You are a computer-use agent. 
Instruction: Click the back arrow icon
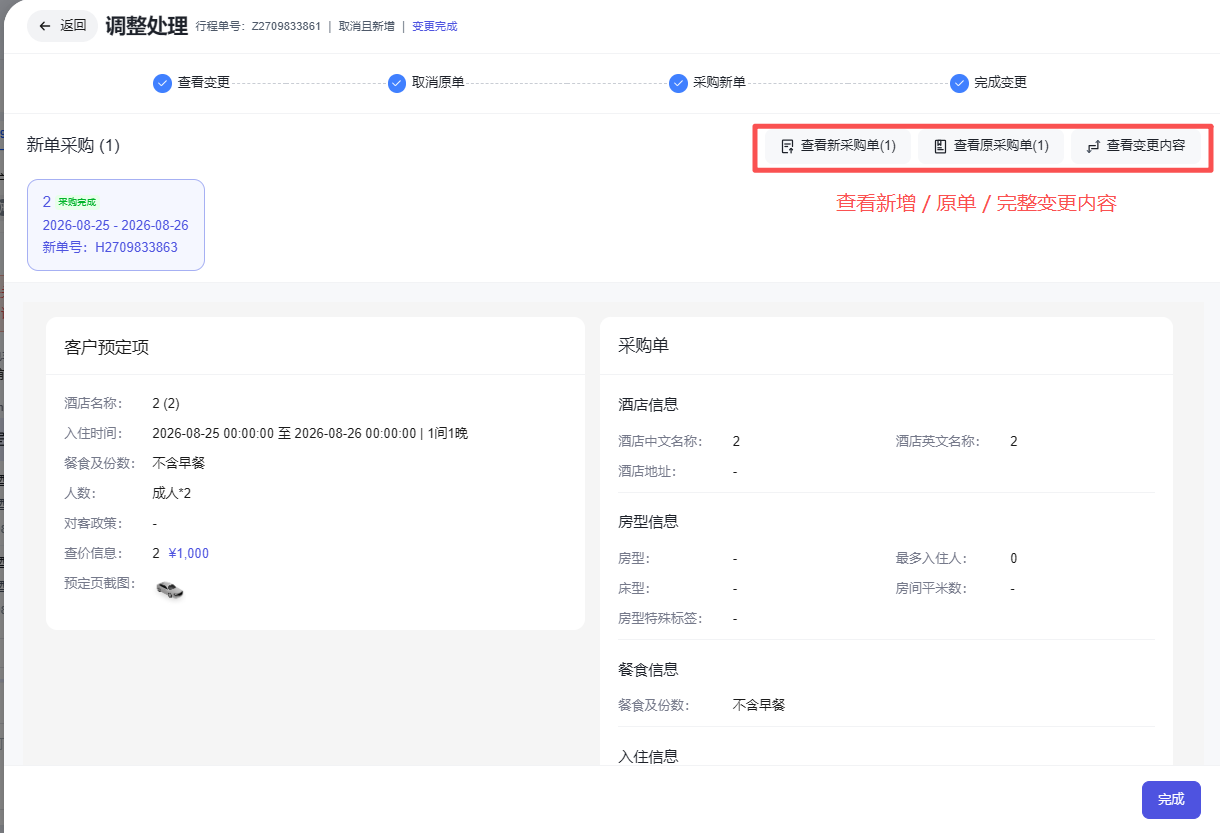[45, 26]
